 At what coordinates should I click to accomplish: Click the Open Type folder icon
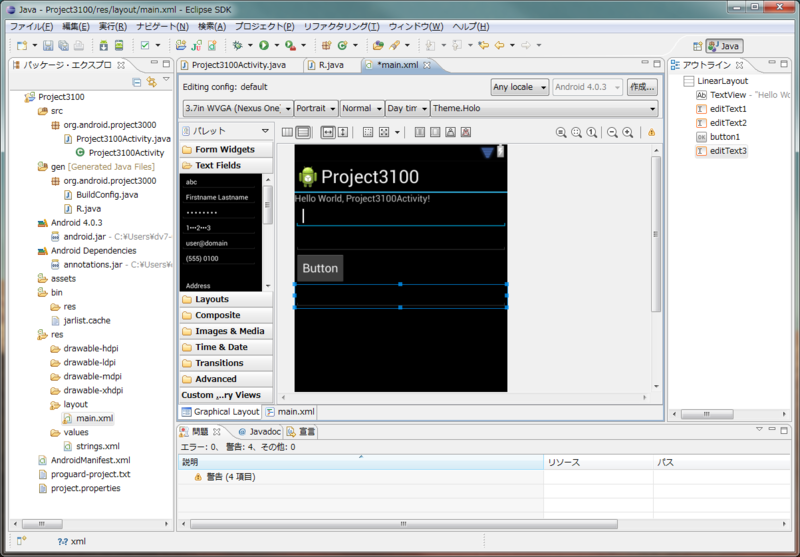pos(378,45)
